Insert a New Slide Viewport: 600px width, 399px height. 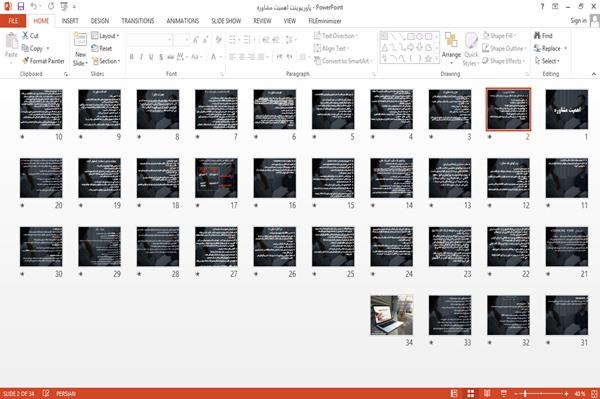(80, 49)
